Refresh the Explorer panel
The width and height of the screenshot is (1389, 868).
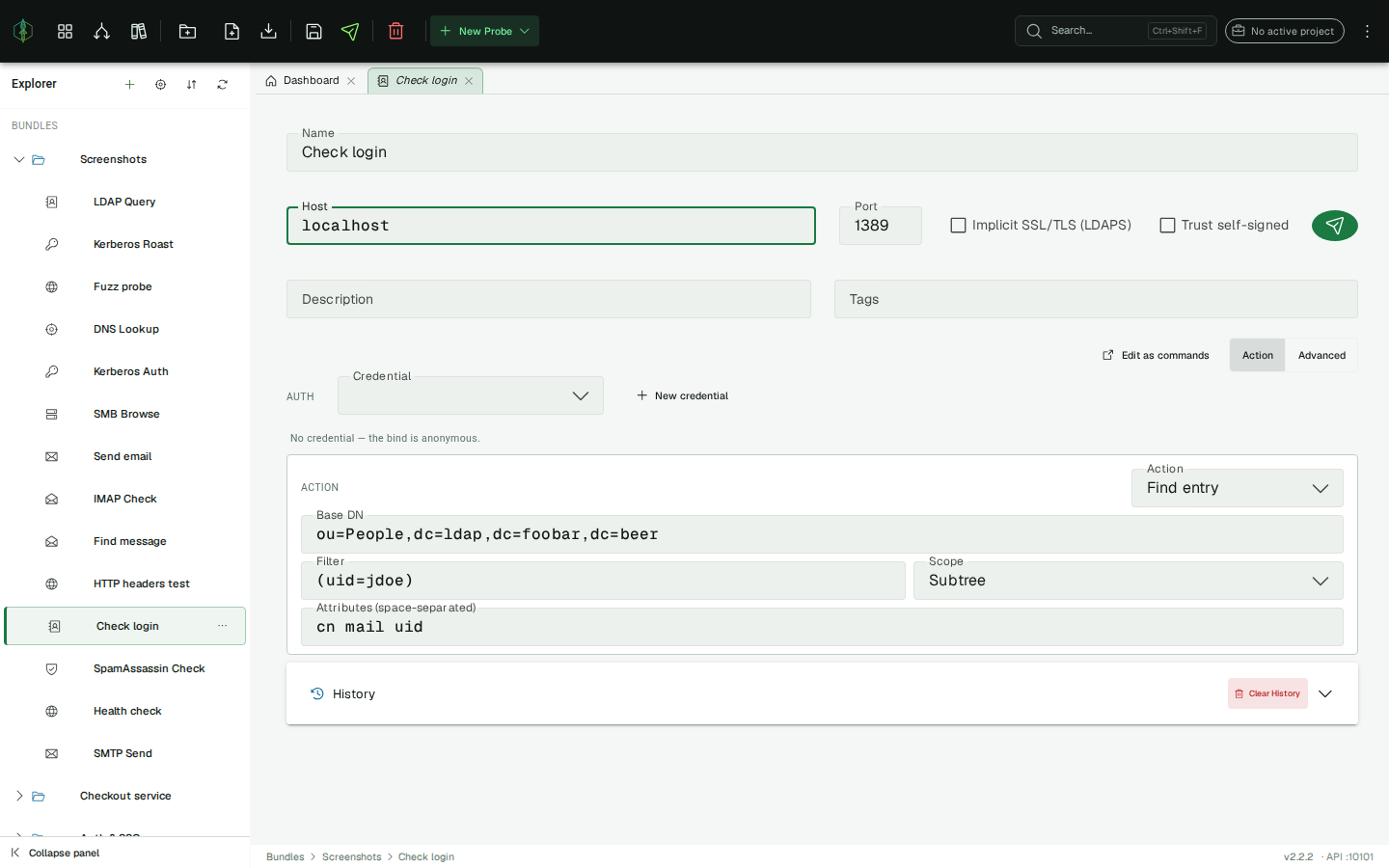pos(222,84)
